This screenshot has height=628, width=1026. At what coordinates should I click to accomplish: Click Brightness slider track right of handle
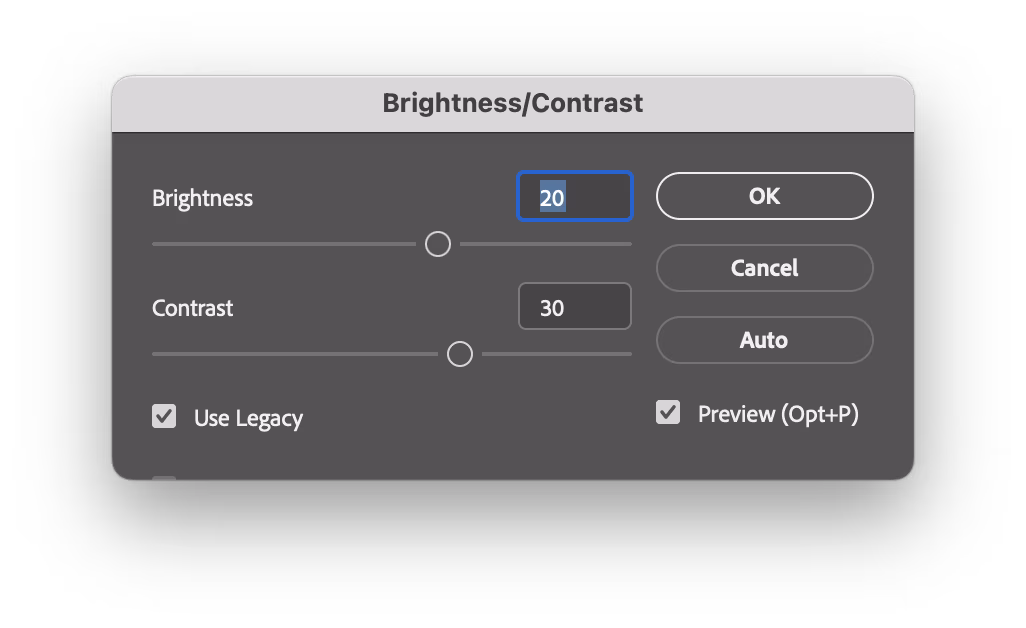point(546,244)
